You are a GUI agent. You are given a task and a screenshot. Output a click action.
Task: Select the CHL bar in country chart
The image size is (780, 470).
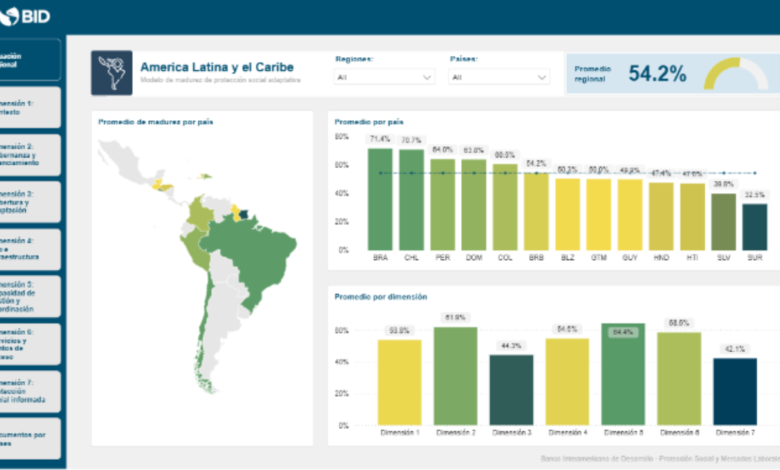411,199
